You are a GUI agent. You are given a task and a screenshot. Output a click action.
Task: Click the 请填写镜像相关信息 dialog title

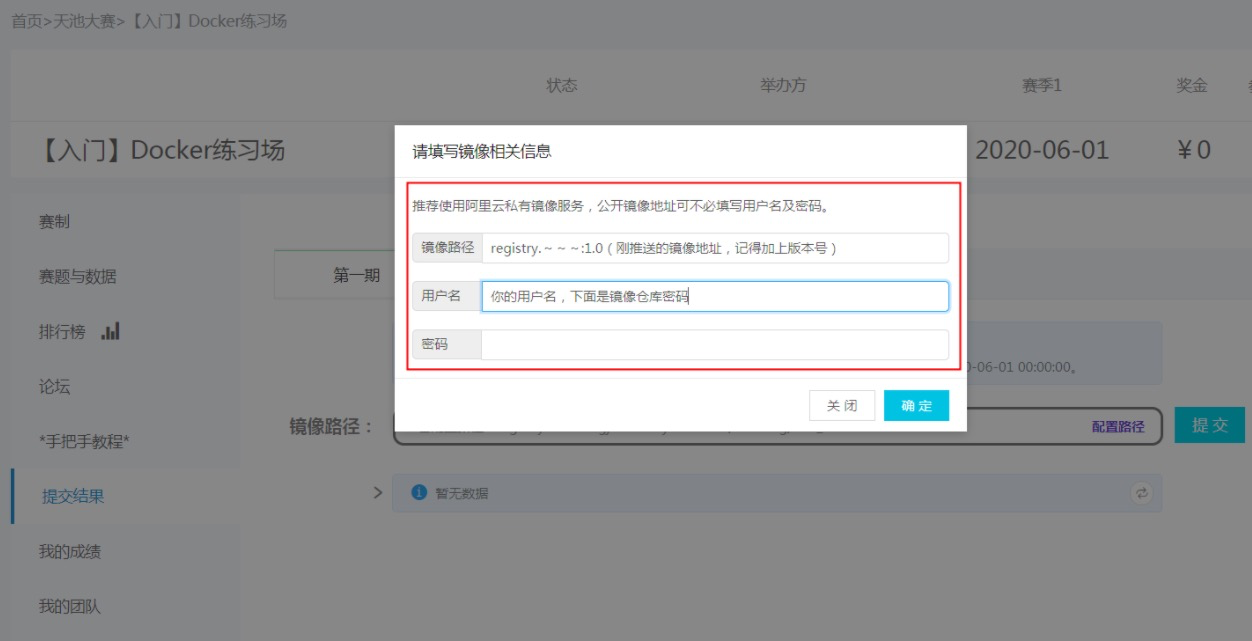coord(482,152)
